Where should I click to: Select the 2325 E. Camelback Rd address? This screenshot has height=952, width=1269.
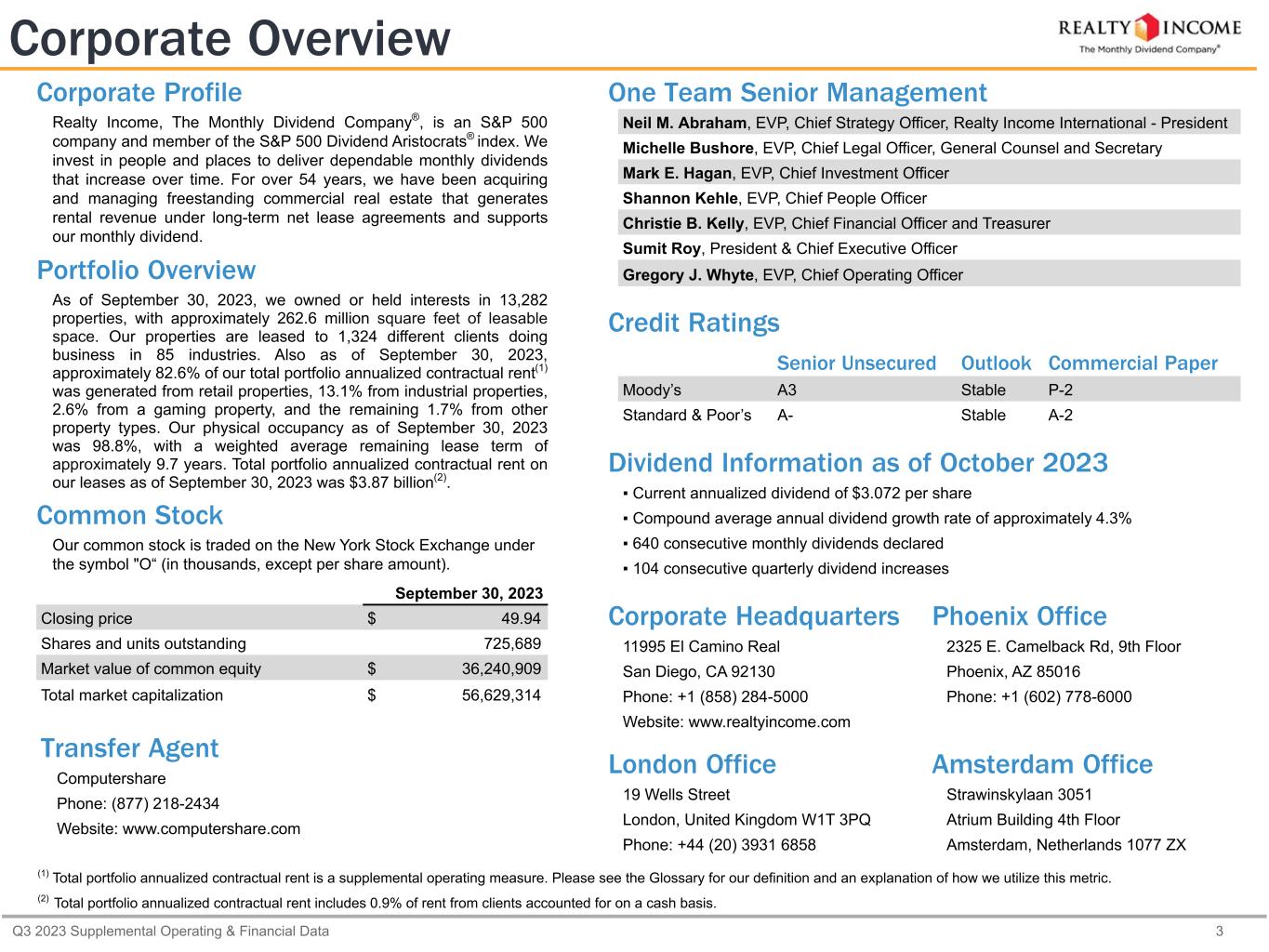1064,646
